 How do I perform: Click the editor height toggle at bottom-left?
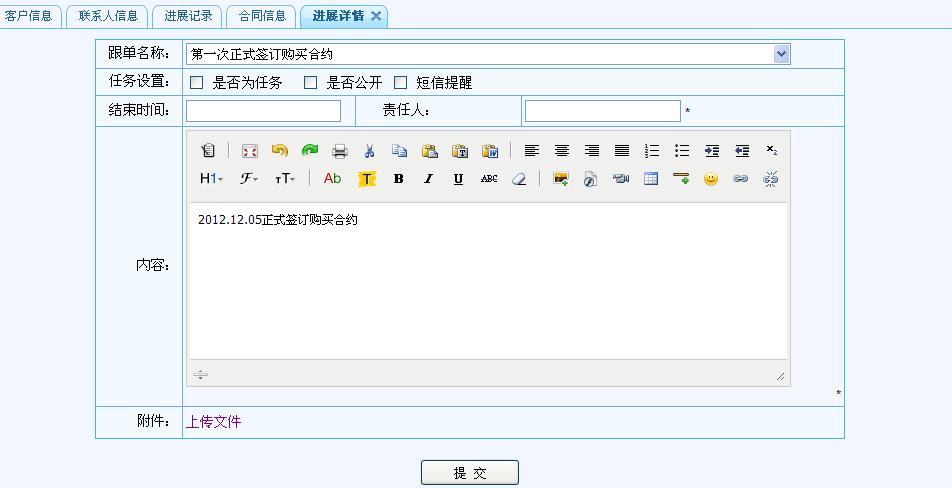pyautogui.click(x=200, y=375)
